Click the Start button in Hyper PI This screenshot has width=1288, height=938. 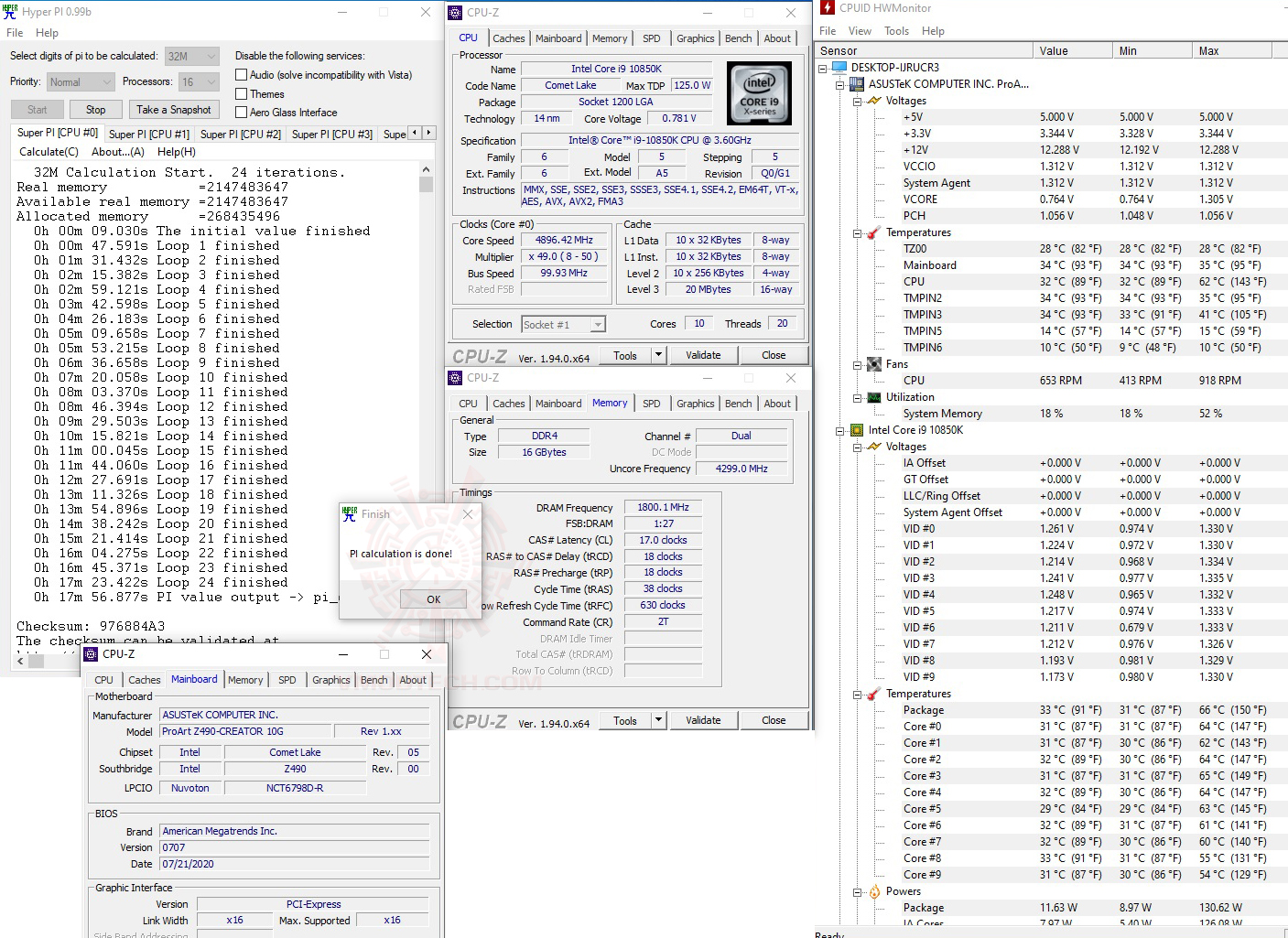tap(38, 110)
